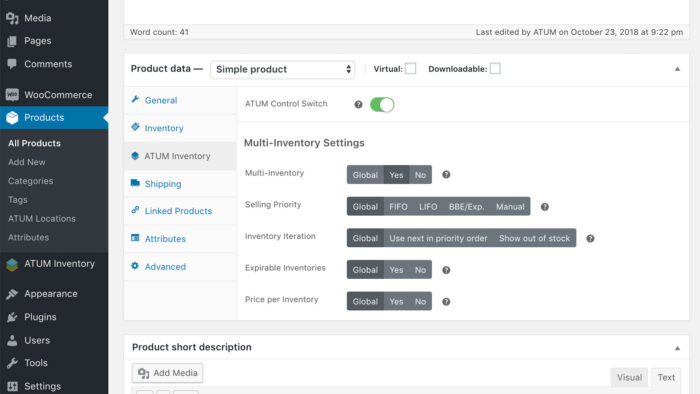Click the help icon next to Multi-Inventory

446,175
